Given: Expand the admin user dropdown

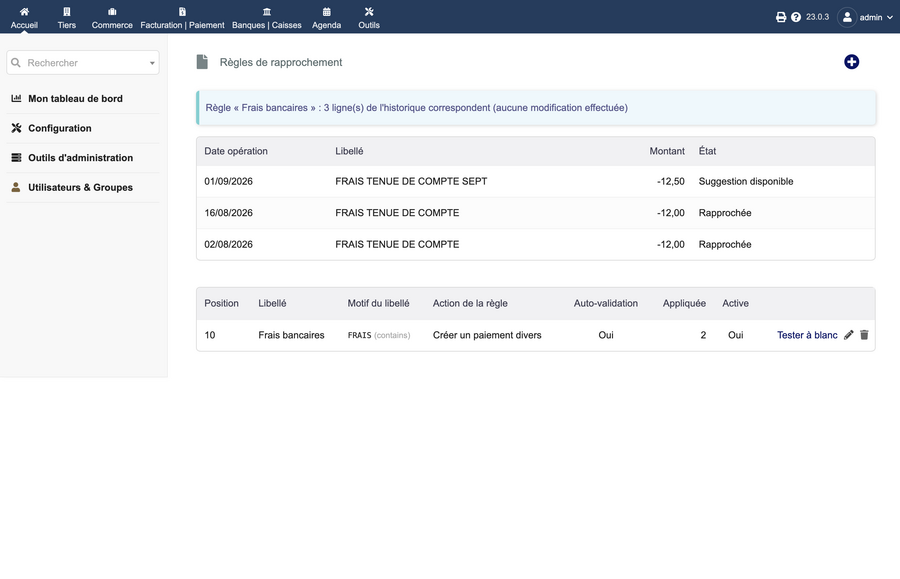Looking at the screenshot, I should tap(865, 17).
